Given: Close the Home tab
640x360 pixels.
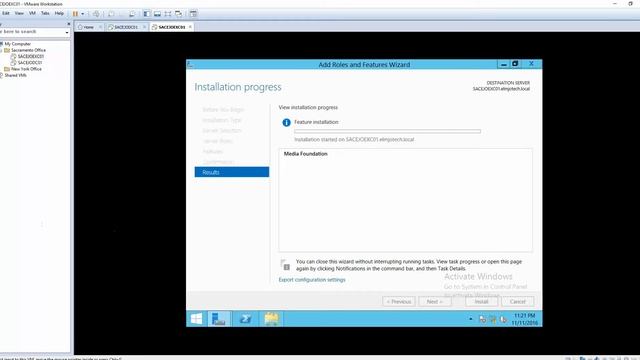Looking at the screenshot, I should point(100,27).
